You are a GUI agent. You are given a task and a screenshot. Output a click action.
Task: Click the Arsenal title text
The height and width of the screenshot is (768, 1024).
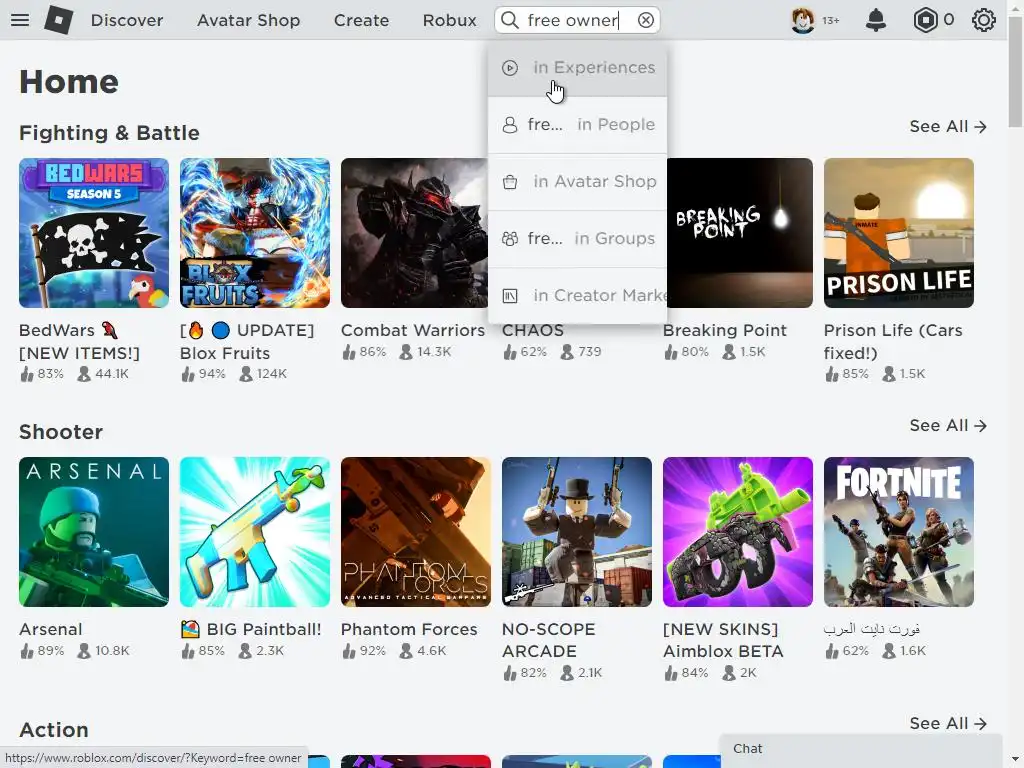(x=51, y=630)
